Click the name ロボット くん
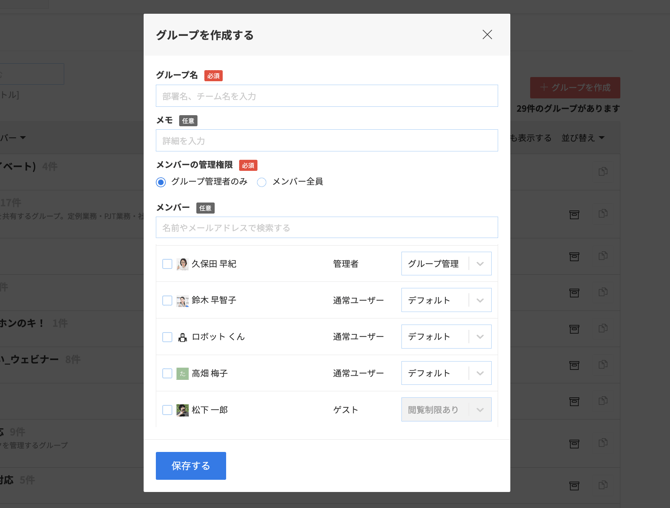This screenshot has width=670, height=508. click(x=218, y=337)
